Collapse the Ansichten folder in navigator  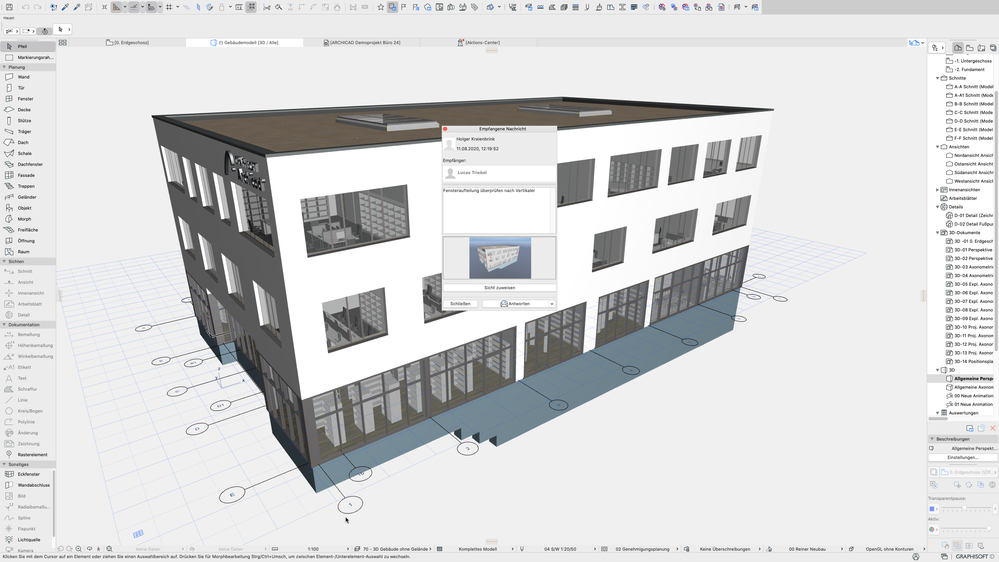click(937, 147)
